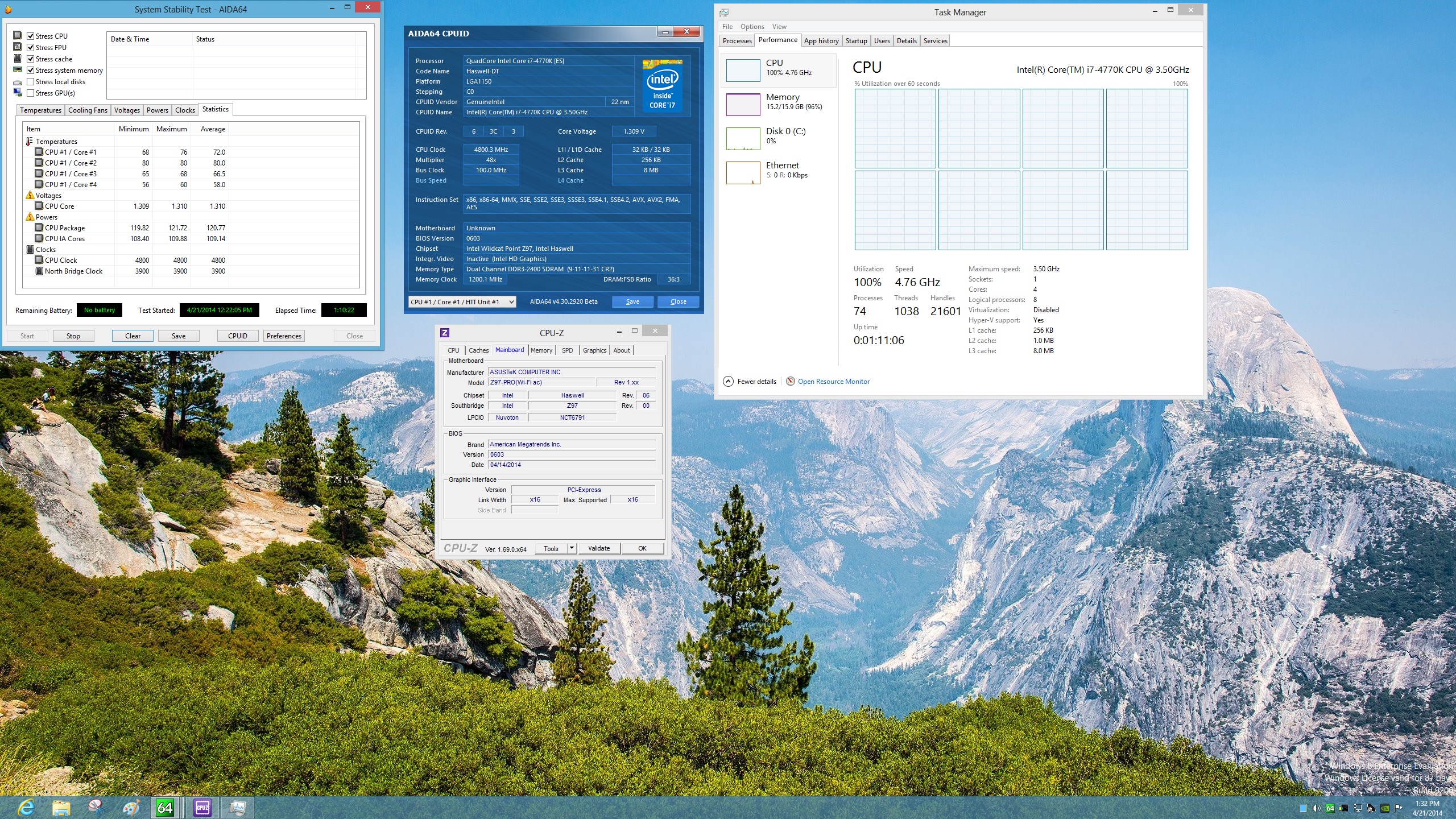The width and height of the screenshot is (1456, 819).
Task: Click the Stress FPU percent icon
Action: [x=18, y=47]
